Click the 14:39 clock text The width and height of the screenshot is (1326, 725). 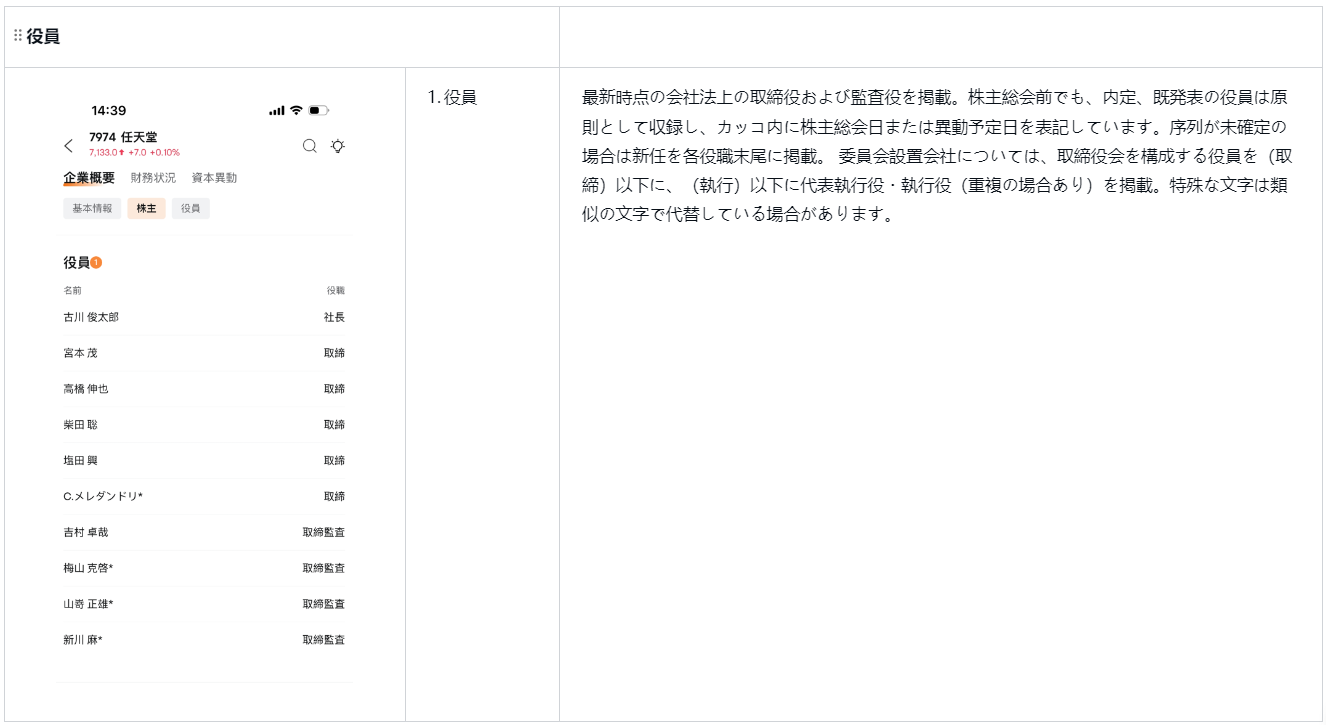pos(108,110)
